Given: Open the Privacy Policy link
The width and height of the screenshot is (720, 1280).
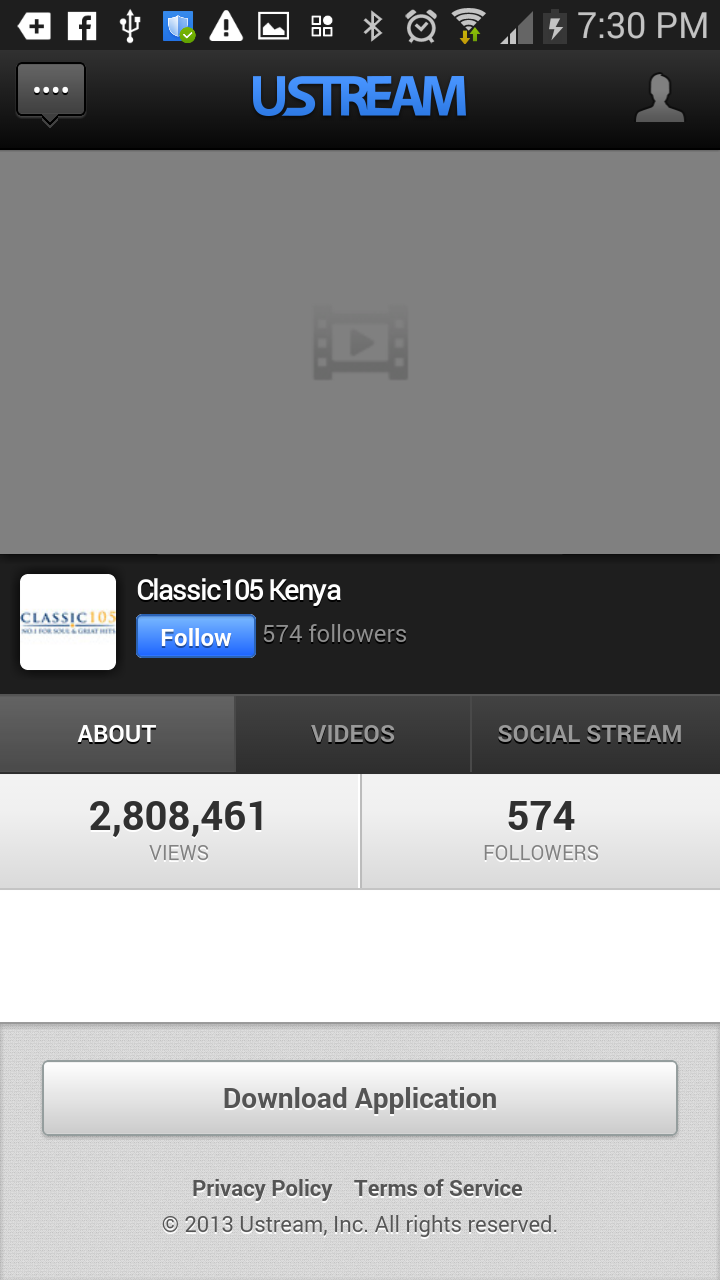Looking at the screenshot, I should (x=262, y=1188).
